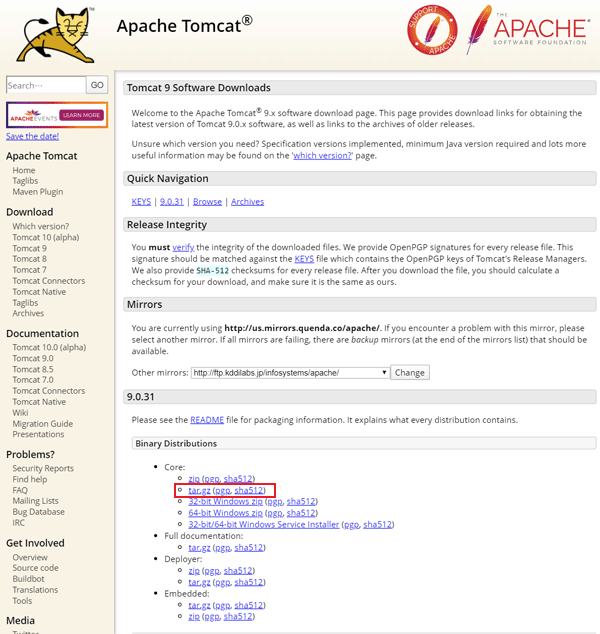Download the Core tar.gz distribution

[199, 490]
